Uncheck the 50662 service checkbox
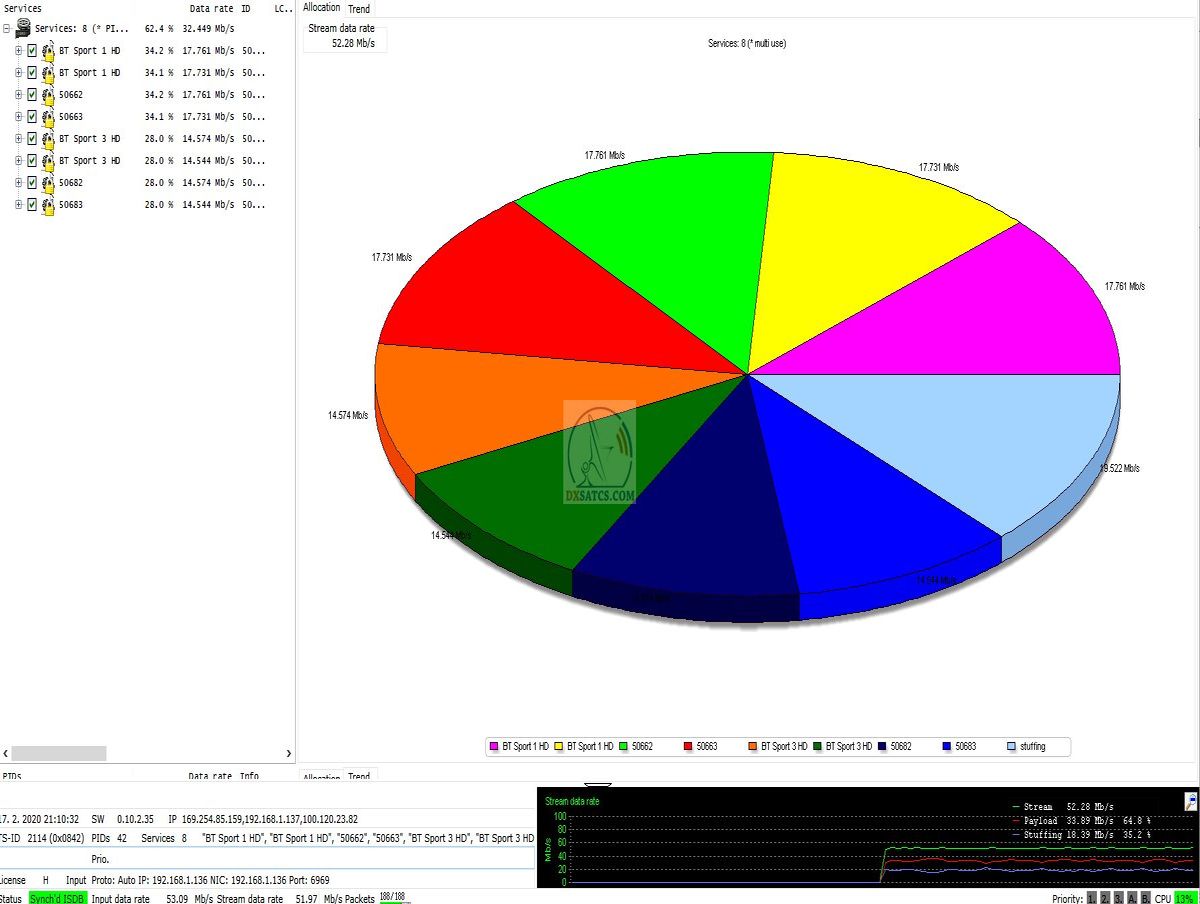 [32, 95]
